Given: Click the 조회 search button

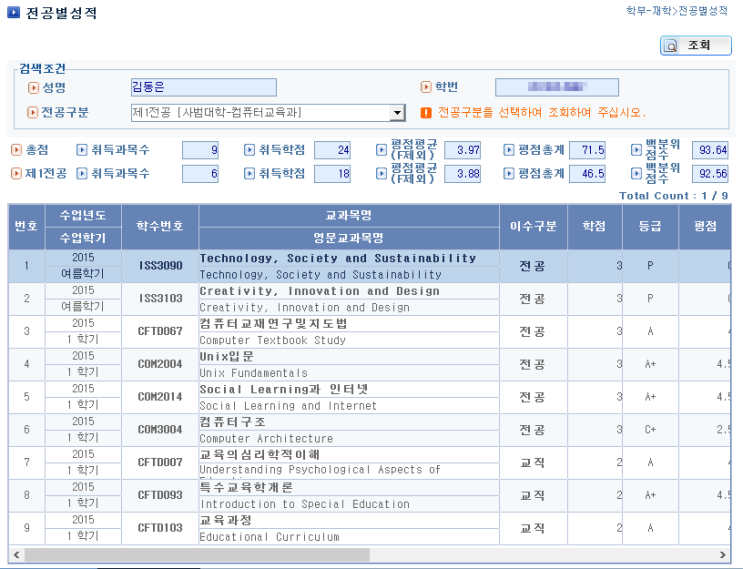Looking at the screenshot, I should pos(696,46).
